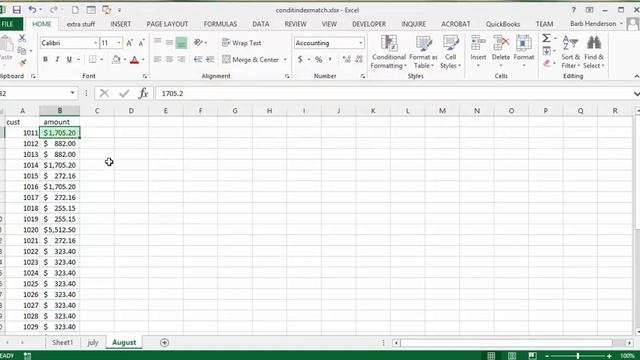Switch to the FORMULAS tab

(x=220, y=24)
